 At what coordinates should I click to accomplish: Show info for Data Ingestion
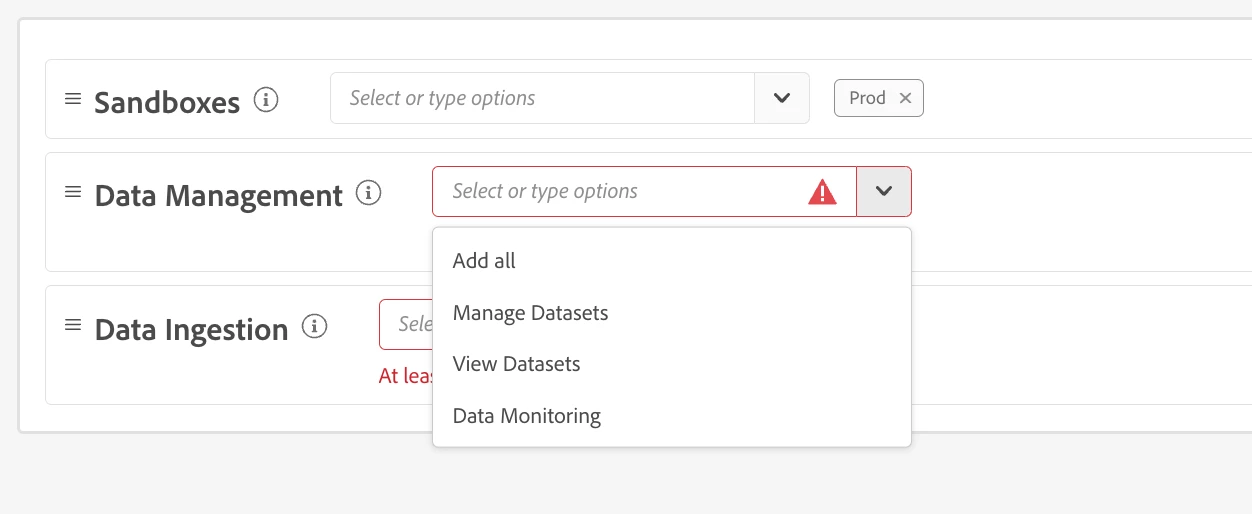tap(315, 326)
